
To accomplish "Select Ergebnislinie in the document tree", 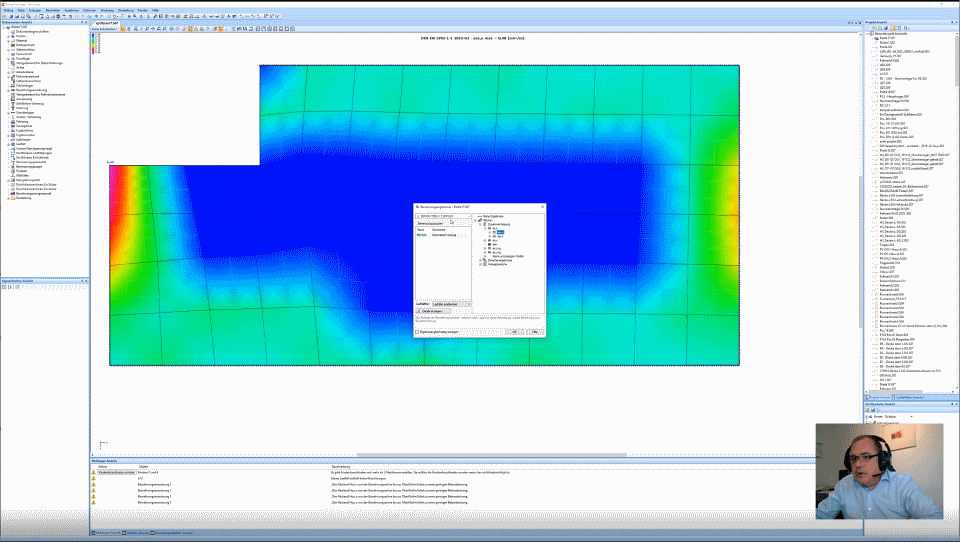I will tap(24, 130).
